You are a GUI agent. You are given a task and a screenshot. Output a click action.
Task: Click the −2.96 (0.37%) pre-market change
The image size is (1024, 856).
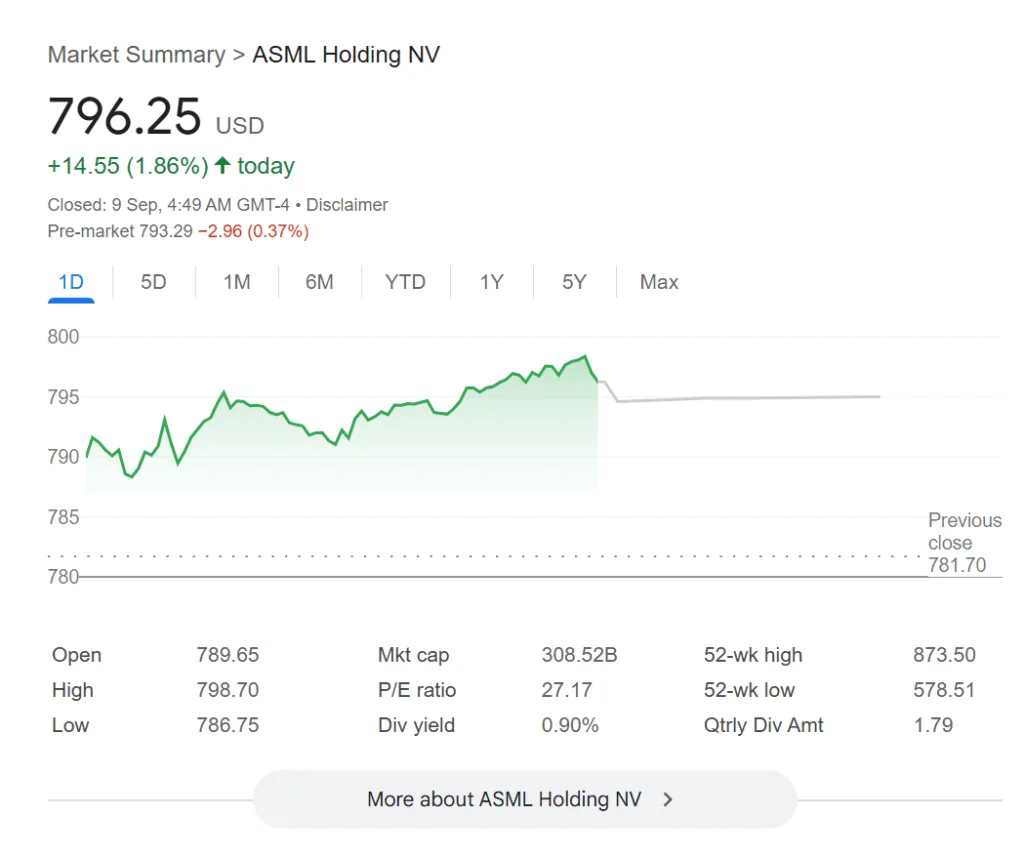pyautogui.click(x=253, y=231)
